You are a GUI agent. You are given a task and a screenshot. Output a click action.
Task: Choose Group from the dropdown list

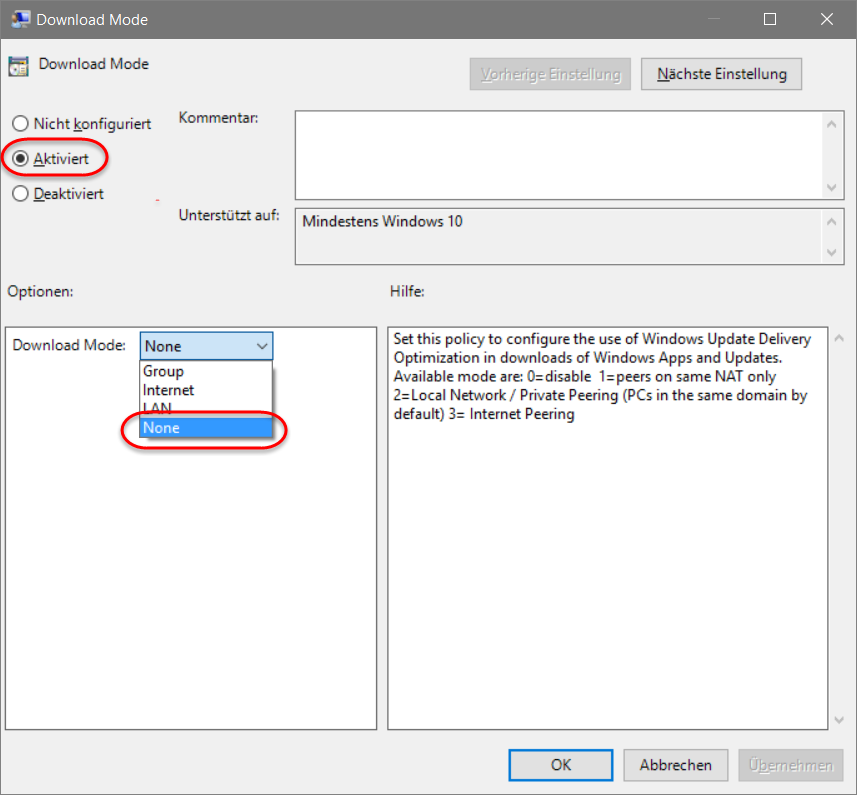163,370
